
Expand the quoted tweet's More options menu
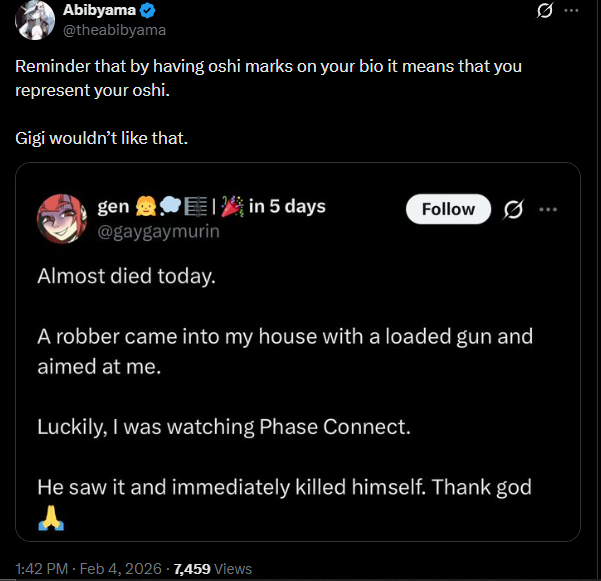(x=548, y=209)
